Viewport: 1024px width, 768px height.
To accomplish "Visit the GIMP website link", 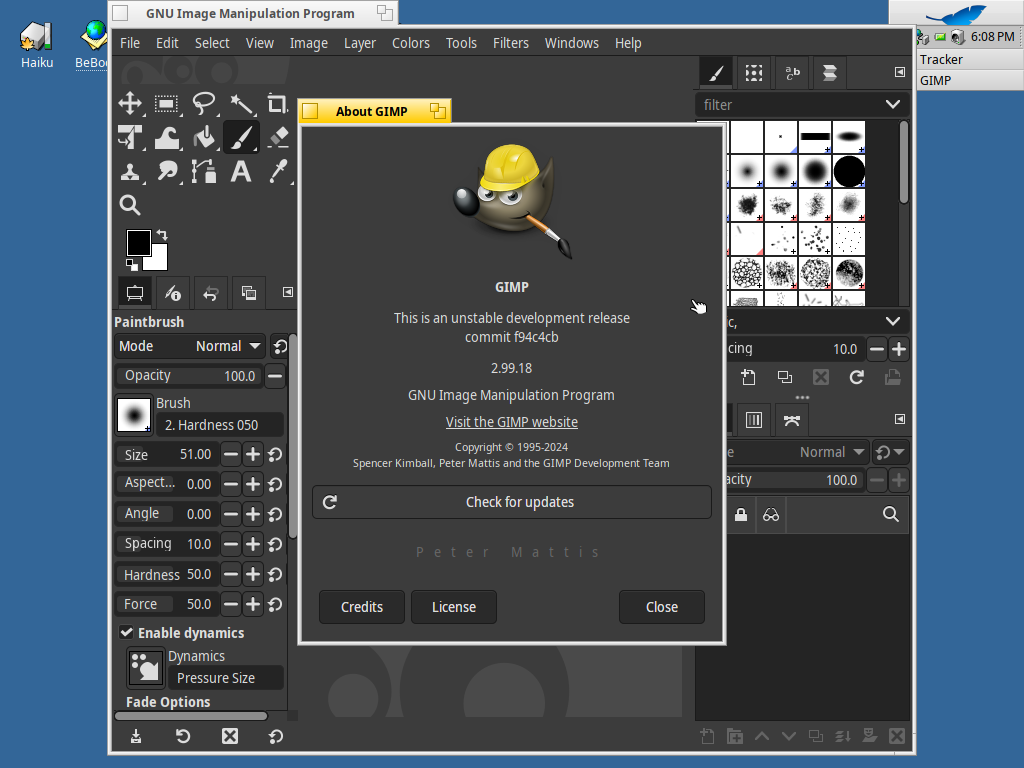I will point(511,422).
